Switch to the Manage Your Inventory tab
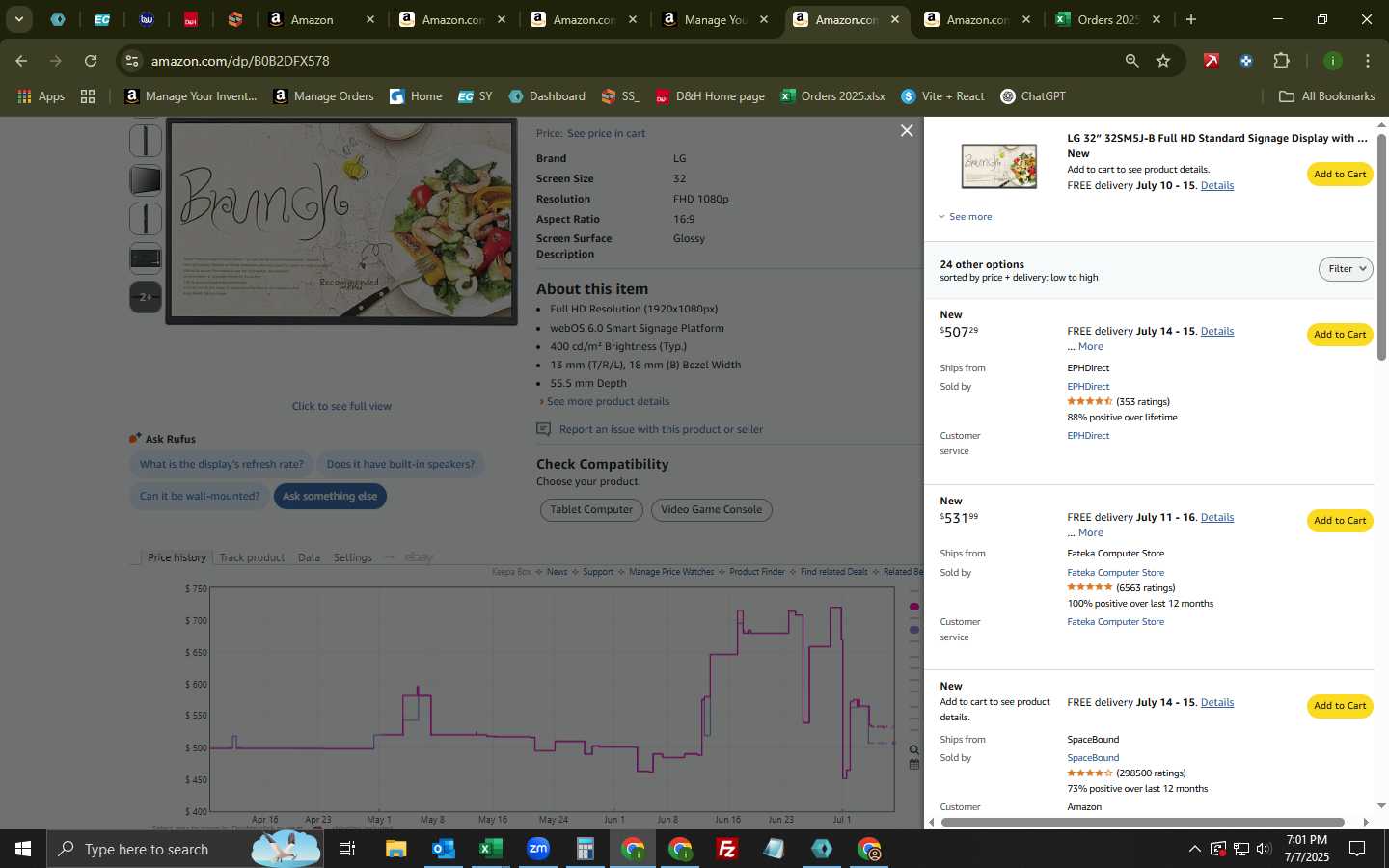The width and height of the screenshot is (1389, 868). point(714,19)
